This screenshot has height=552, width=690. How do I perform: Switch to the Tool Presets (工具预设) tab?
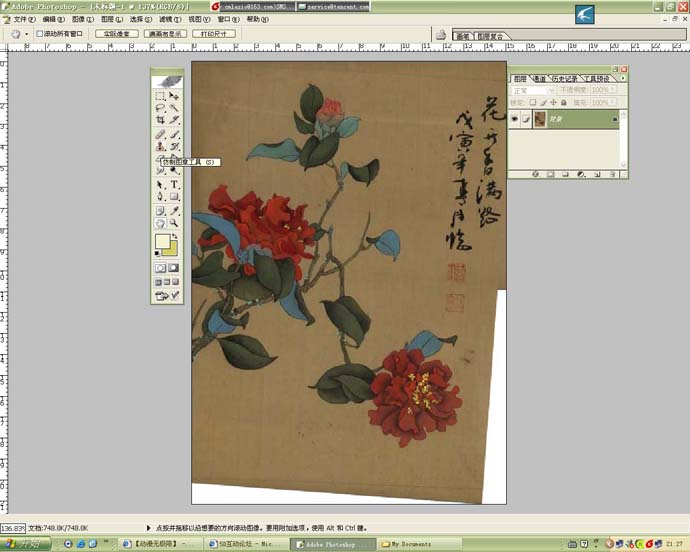click(x=597, y=79)
